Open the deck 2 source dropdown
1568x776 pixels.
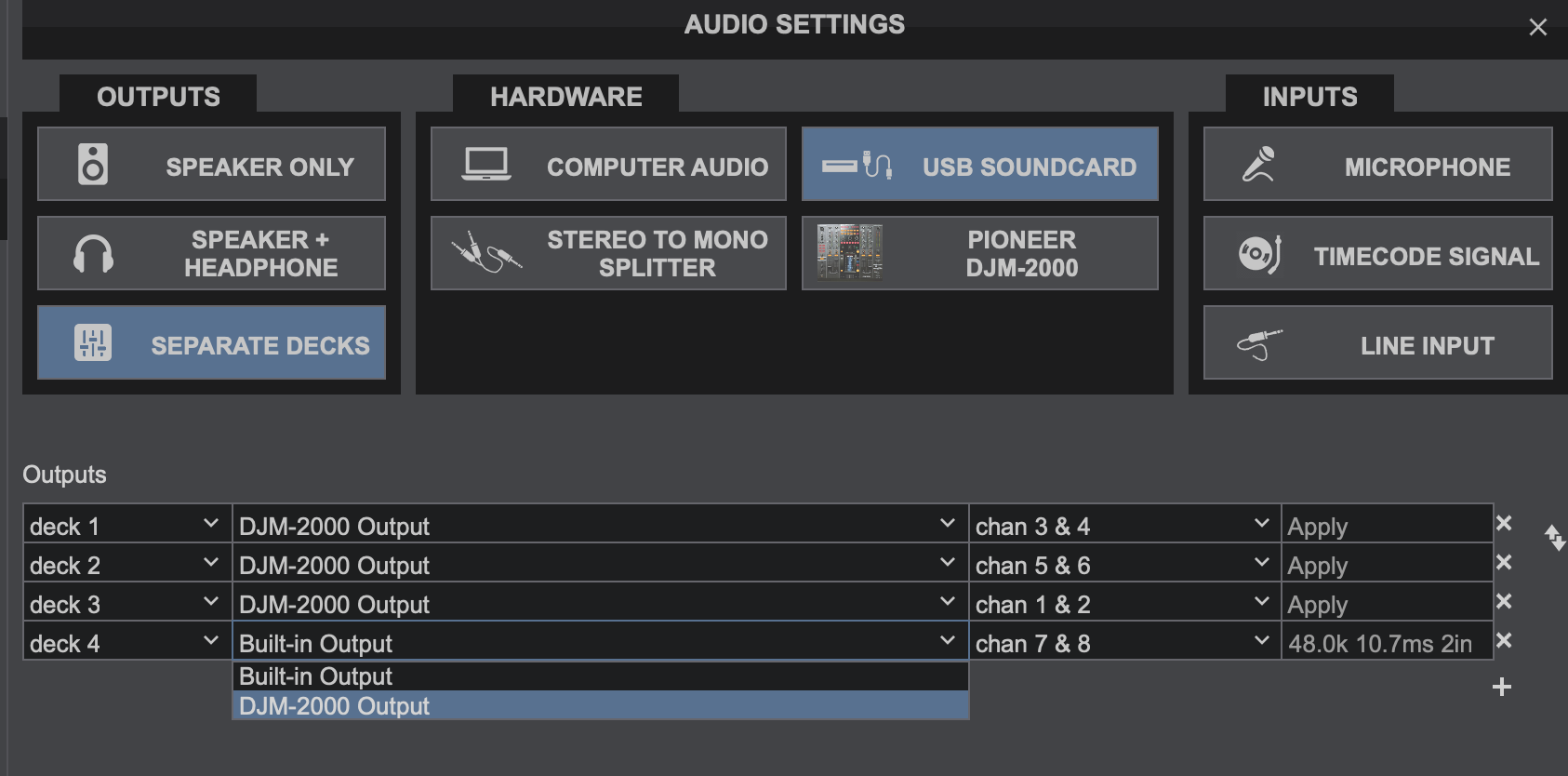(x=127, y=563)
